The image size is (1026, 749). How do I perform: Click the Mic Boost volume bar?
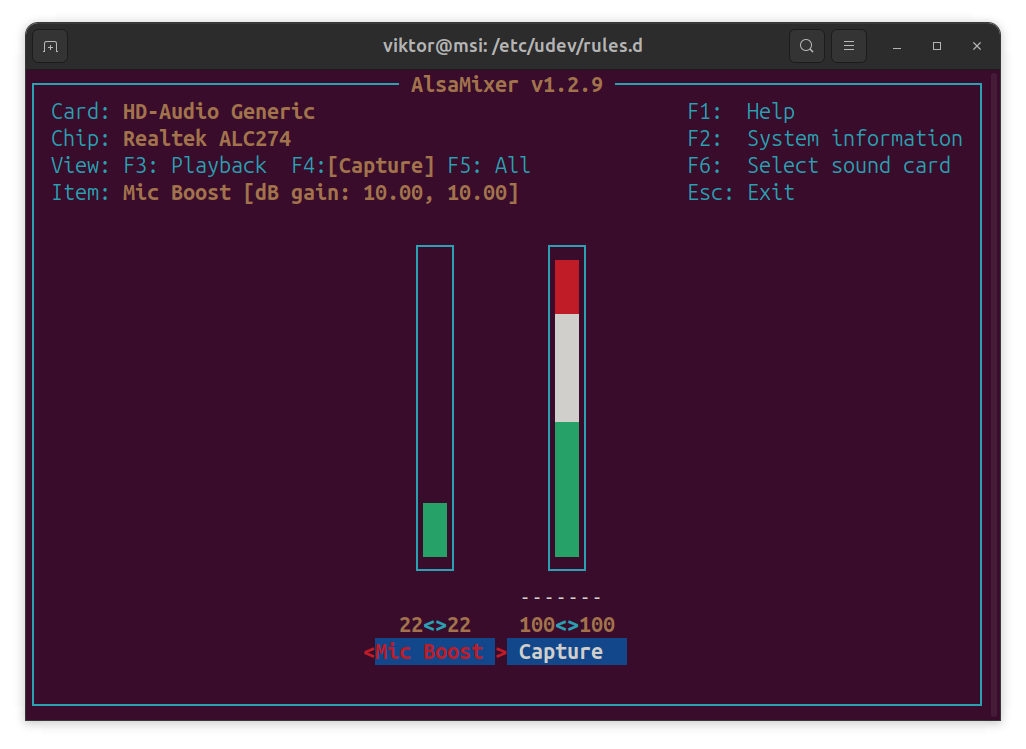tap(435, 408)
